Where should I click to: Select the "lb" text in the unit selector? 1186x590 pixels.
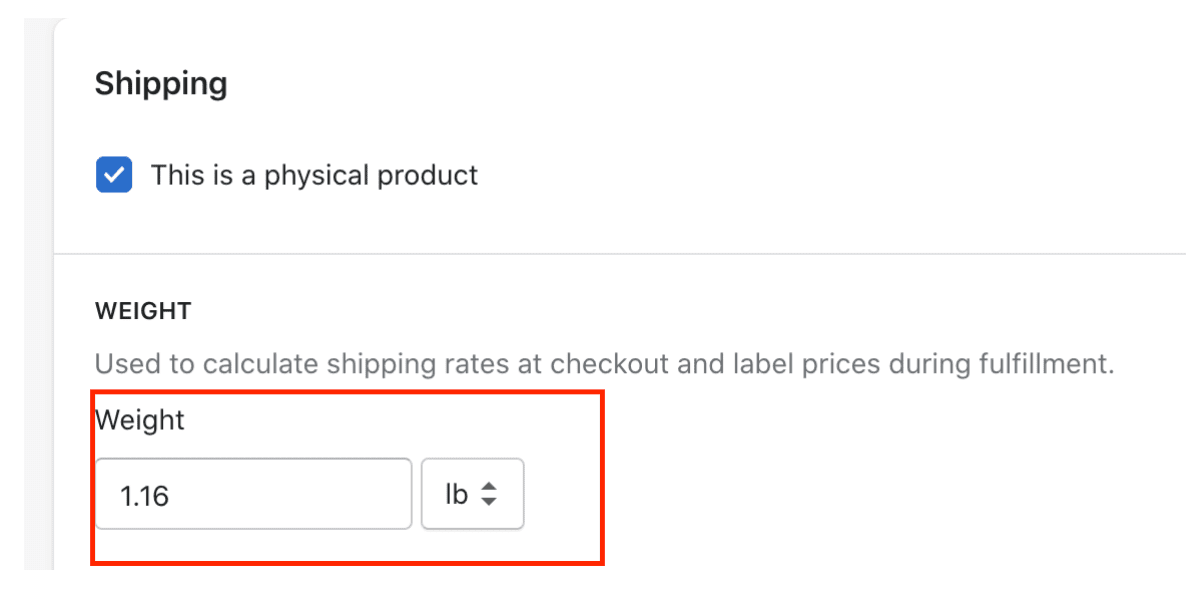[x=456, y=494]
